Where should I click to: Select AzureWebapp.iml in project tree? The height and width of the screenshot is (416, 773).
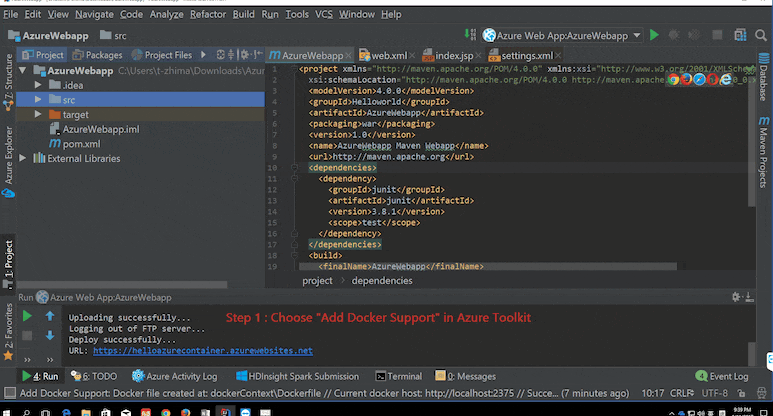tap(95, 129)
